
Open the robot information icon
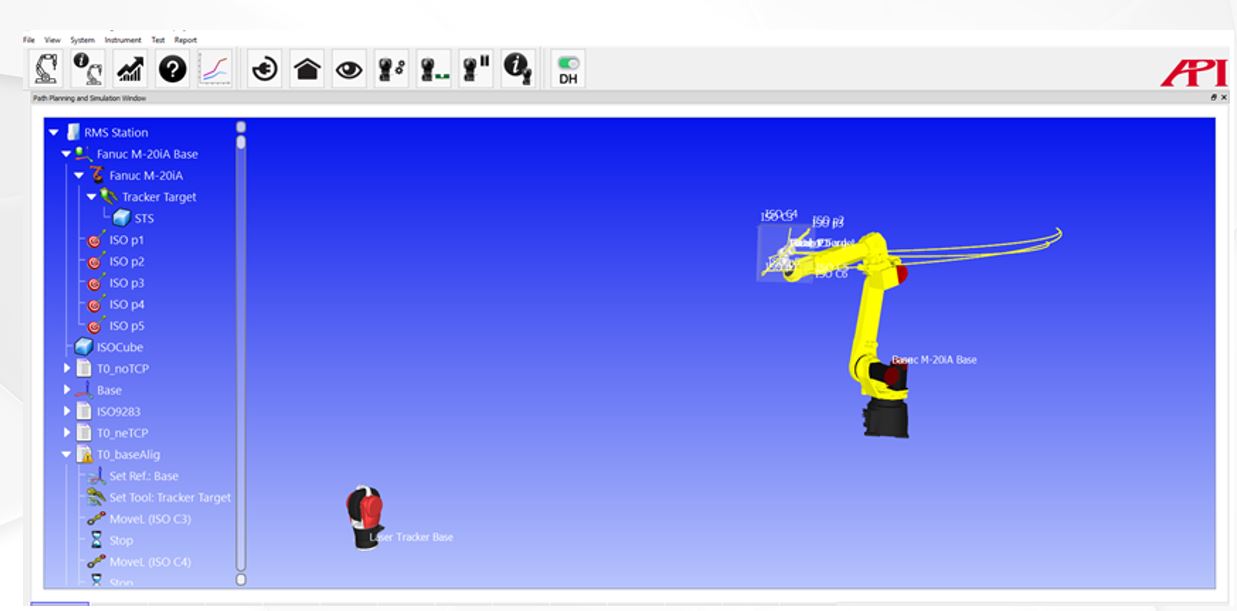[88, 68]
